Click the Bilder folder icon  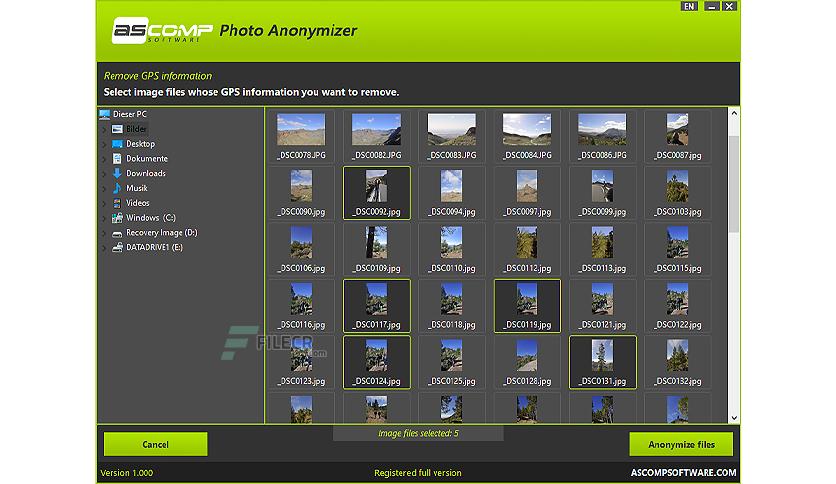(x=117, y=129)
